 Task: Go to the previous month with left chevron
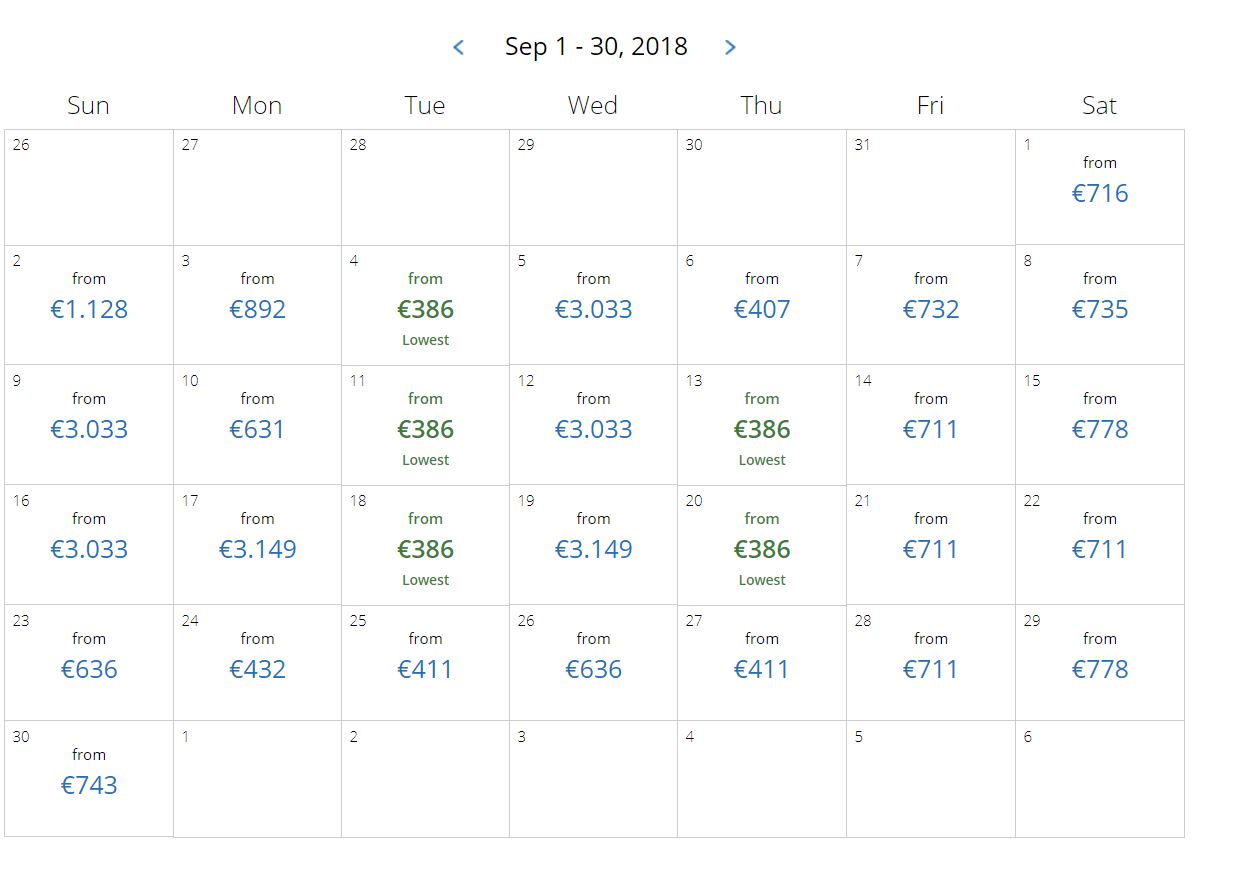point(458,47)
